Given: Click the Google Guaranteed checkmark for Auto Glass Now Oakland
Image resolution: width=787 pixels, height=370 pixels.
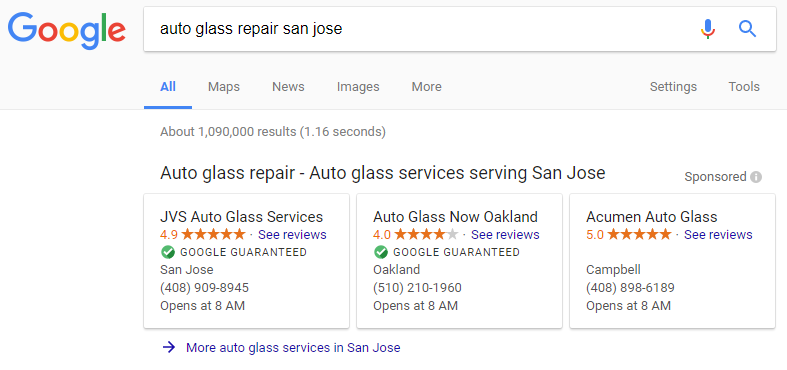Looking at the screenshot, I should coord(381,252).
